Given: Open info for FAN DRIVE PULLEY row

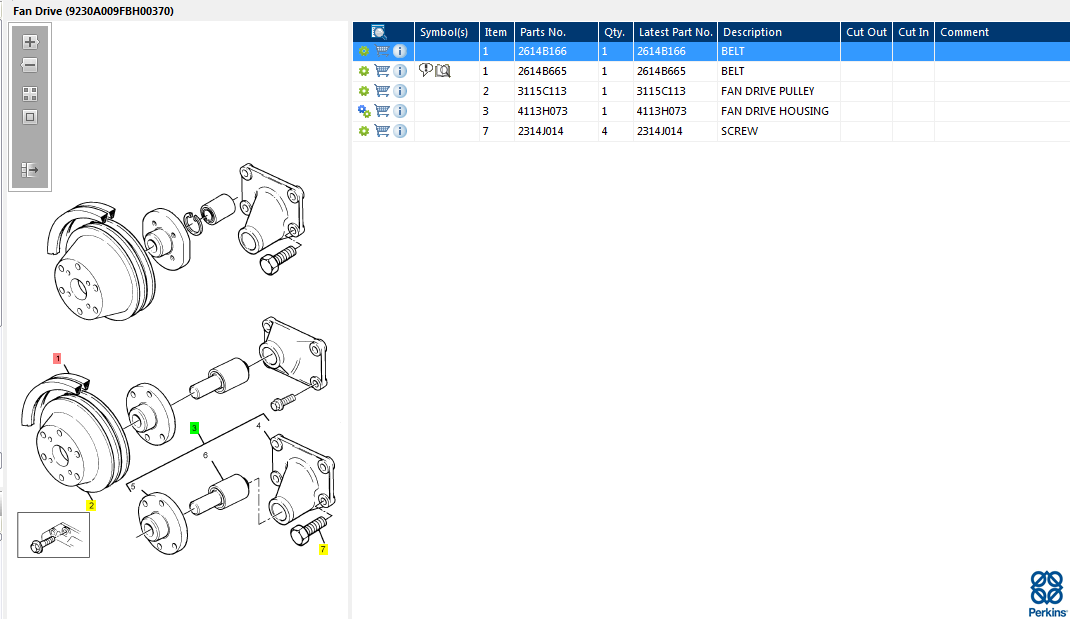Looking at the screenshot, I should [400, 91].
